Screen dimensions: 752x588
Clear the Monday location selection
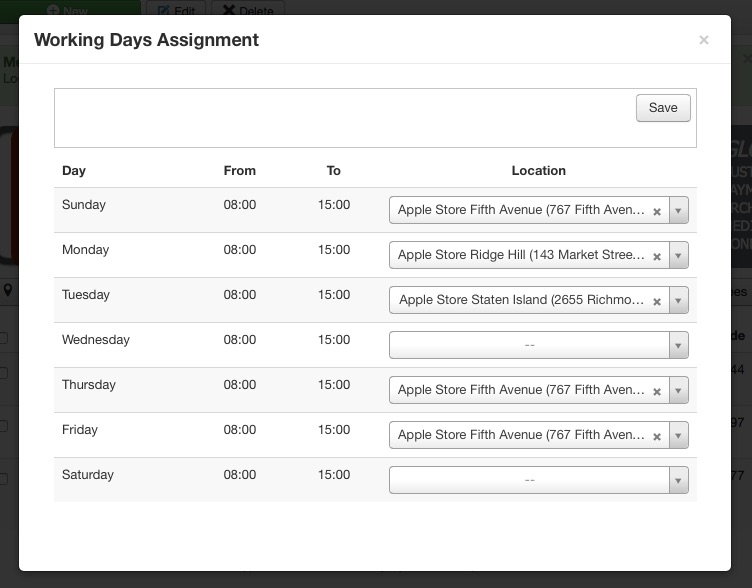657,257
